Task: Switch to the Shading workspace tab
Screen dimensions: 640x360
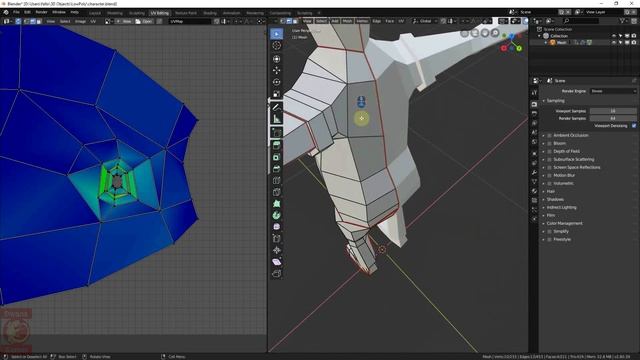Action: point(210,13)
